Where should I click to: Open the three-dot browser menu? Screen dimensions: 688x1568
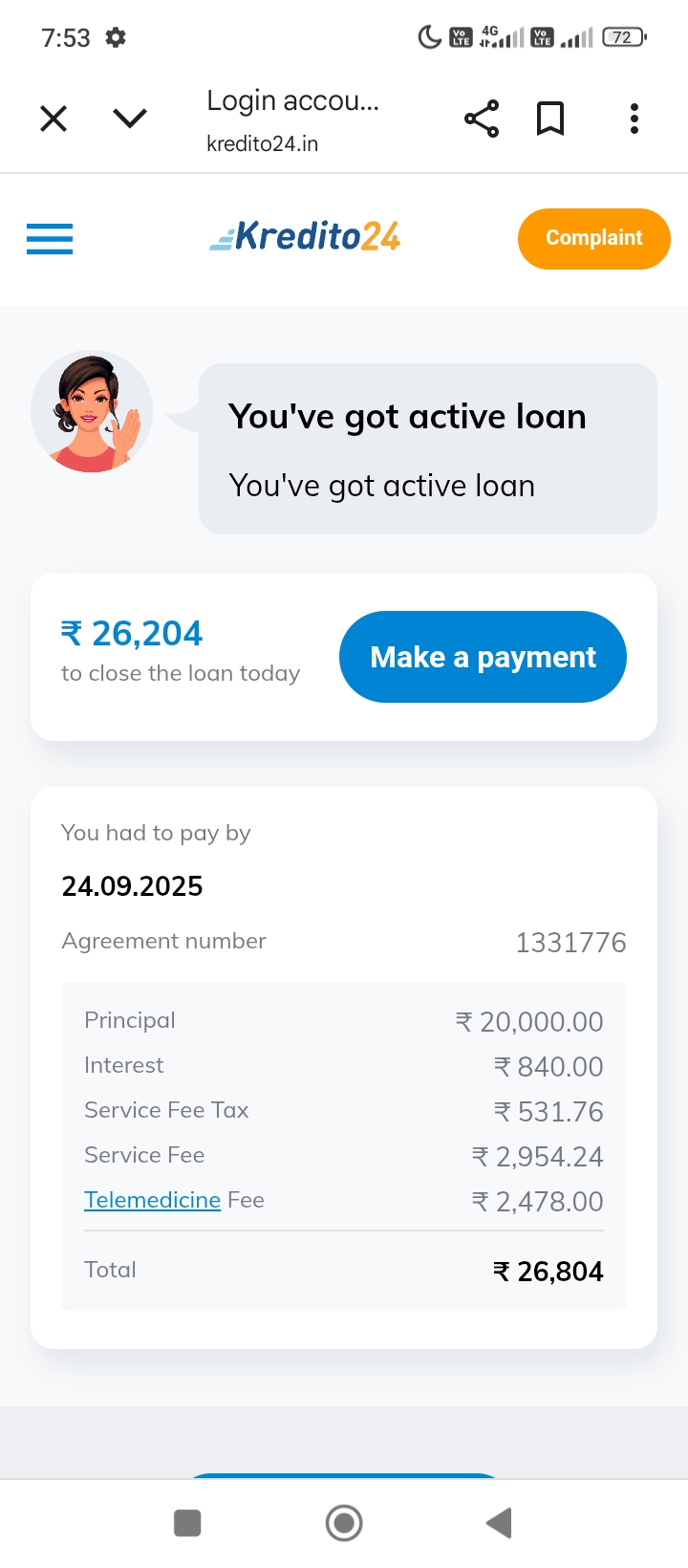coord(634,119)
